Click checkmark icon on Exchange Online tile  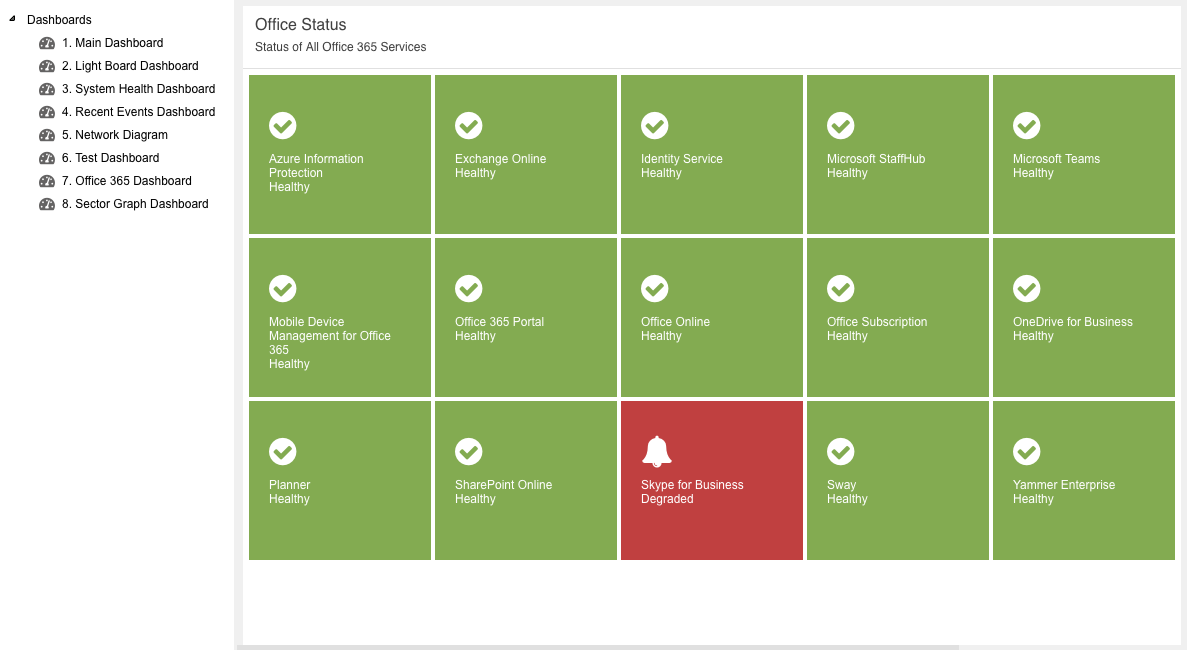pyautogui.click(x=469, y=126)
